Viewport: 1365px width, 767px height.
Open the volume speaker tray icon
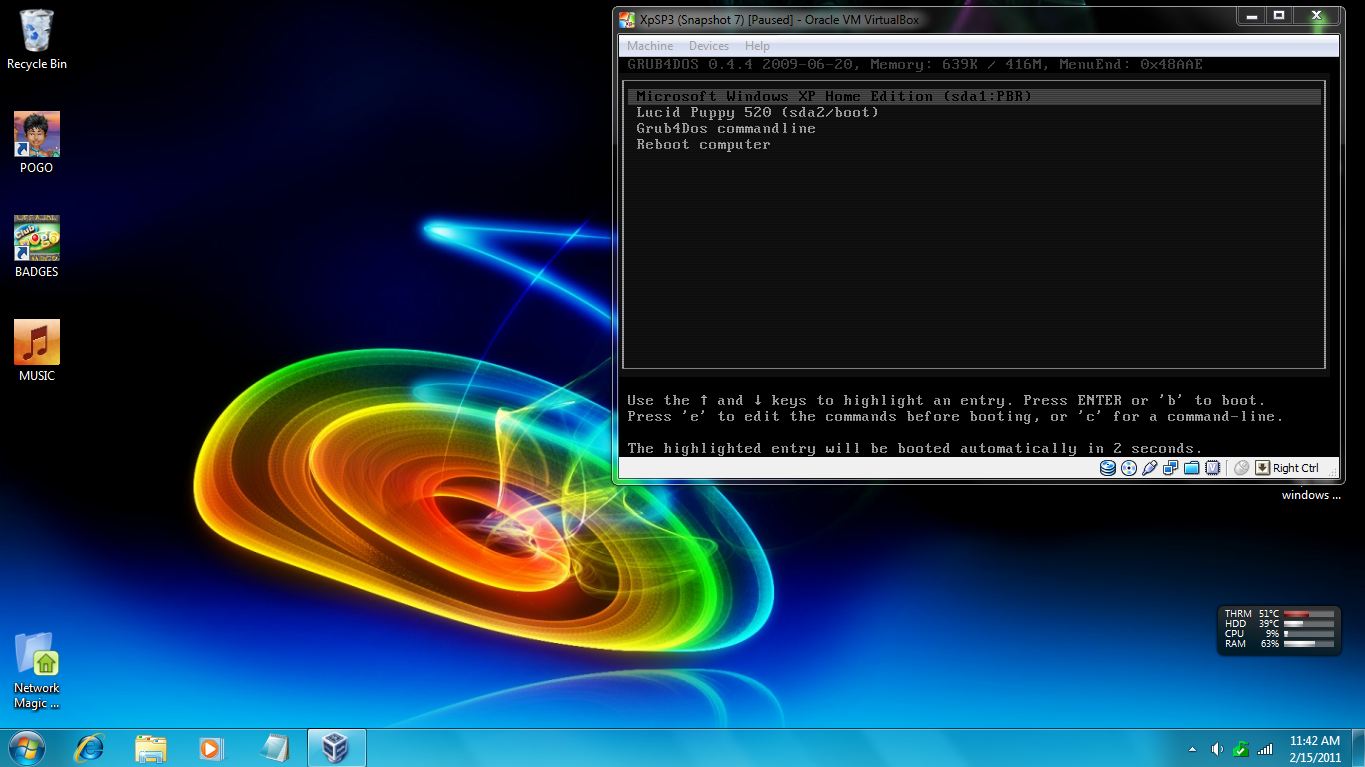click(1217, 748)
